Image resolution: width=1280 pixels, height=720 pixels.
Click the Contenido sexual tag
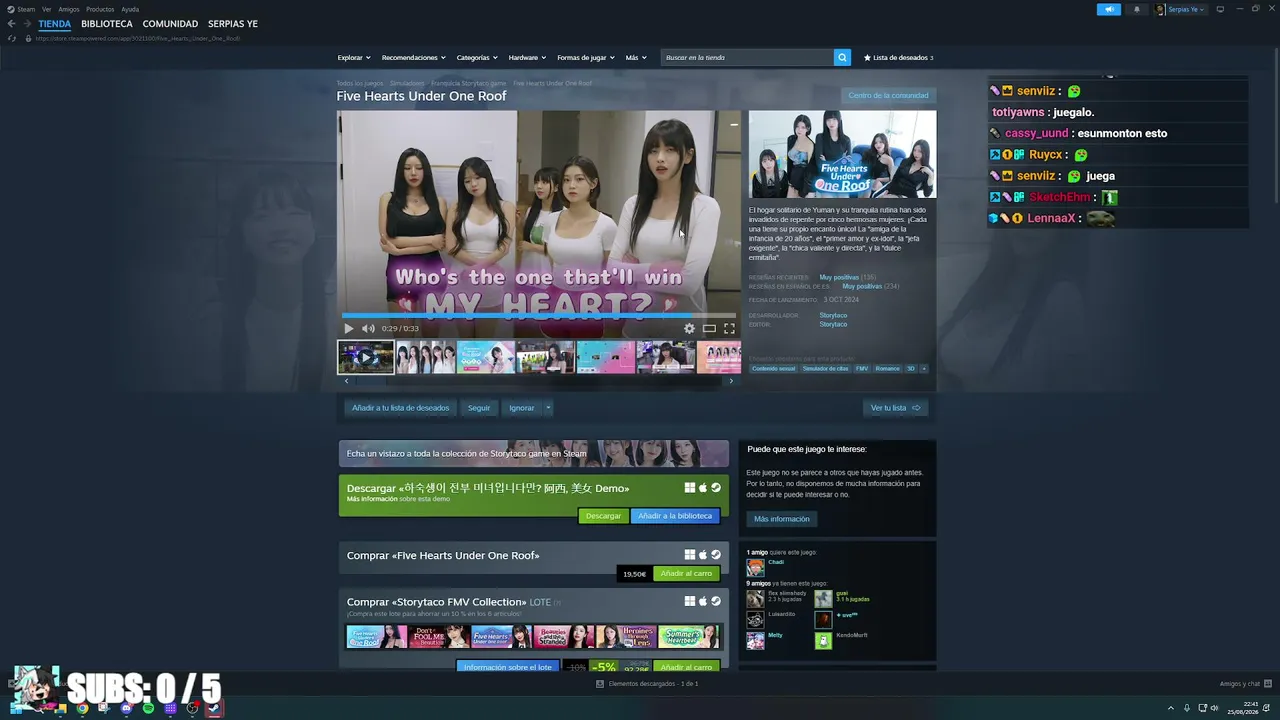(773, 369)
